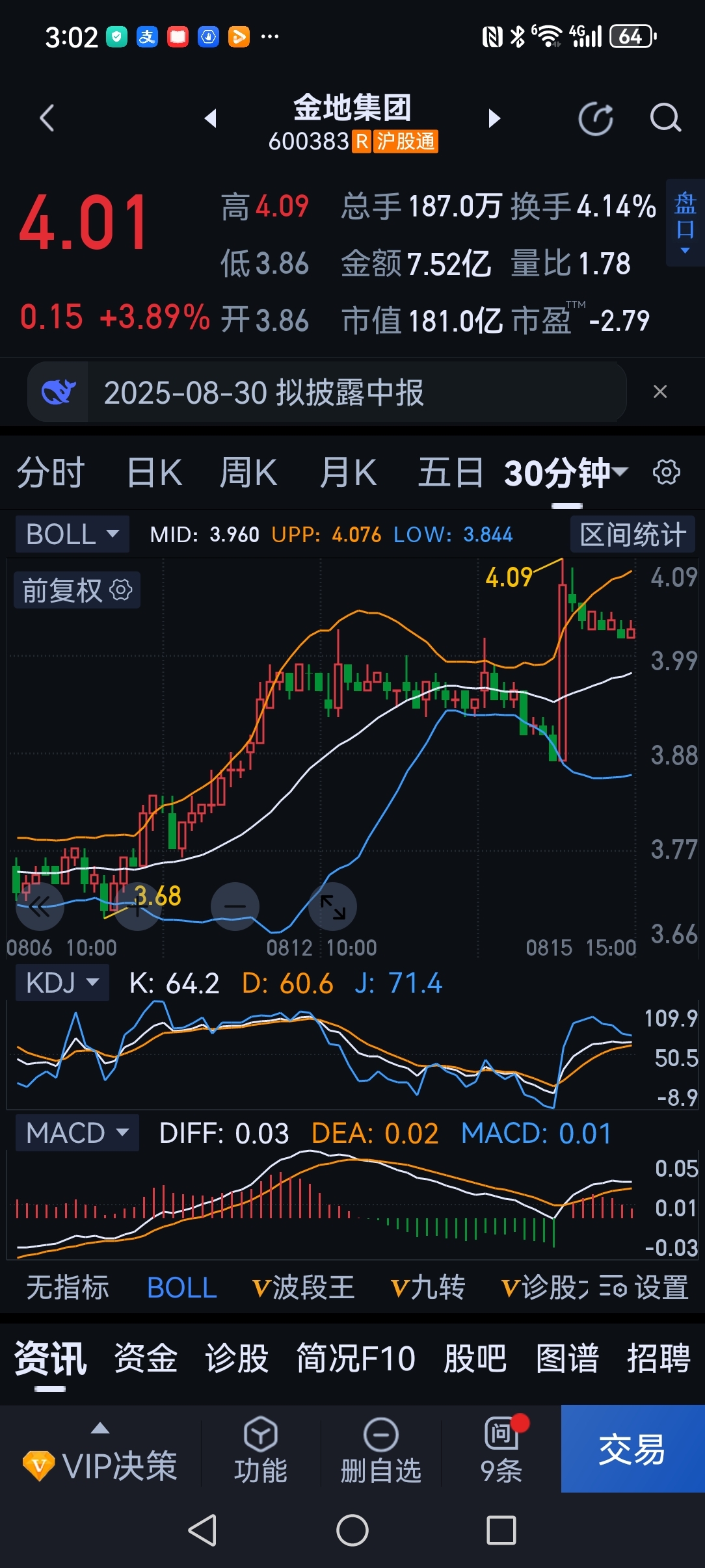Zoom out chart with minus button

pos(235,906)
